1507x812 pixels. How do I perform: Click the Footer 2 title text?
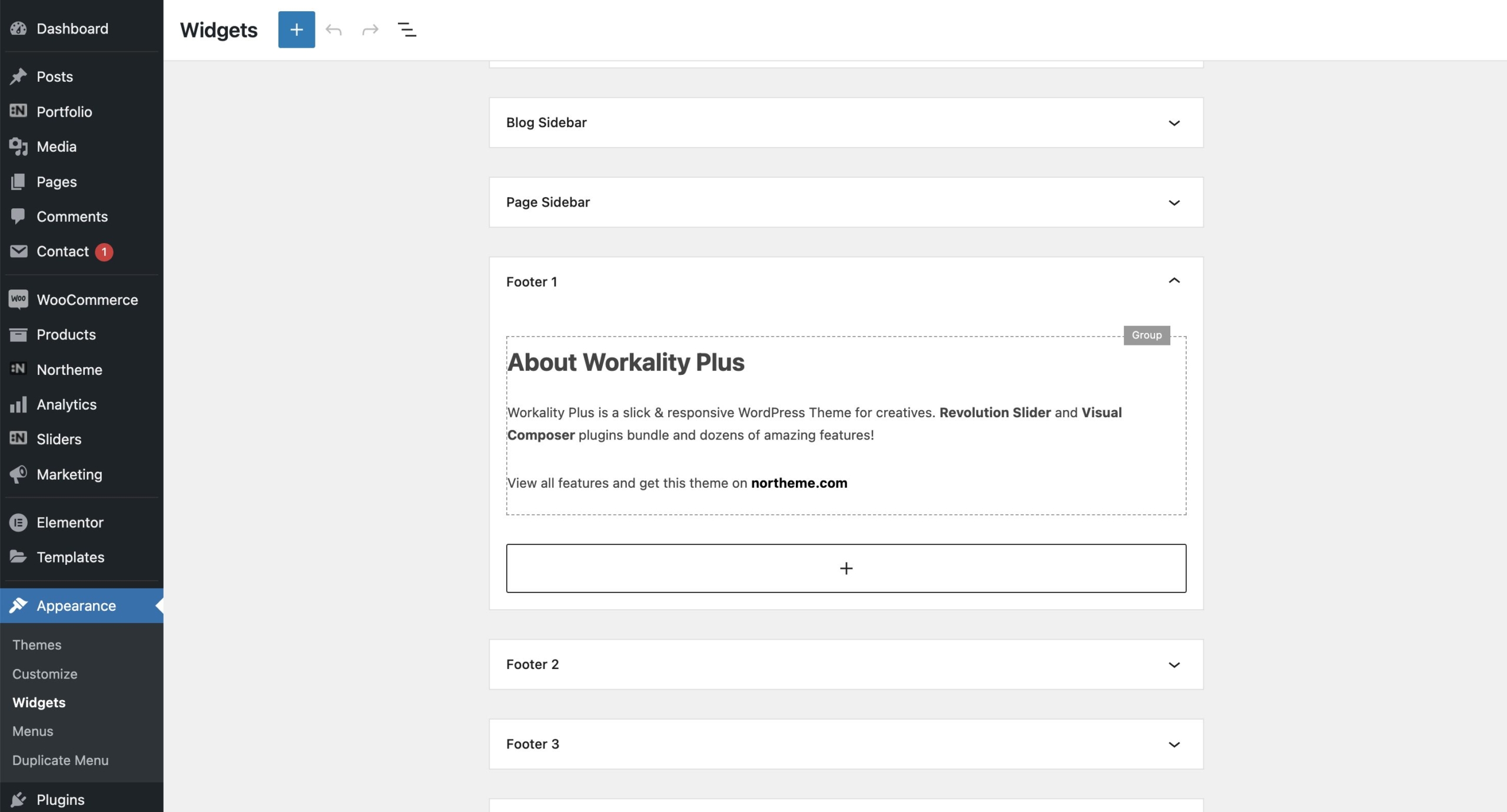point(532,664)
